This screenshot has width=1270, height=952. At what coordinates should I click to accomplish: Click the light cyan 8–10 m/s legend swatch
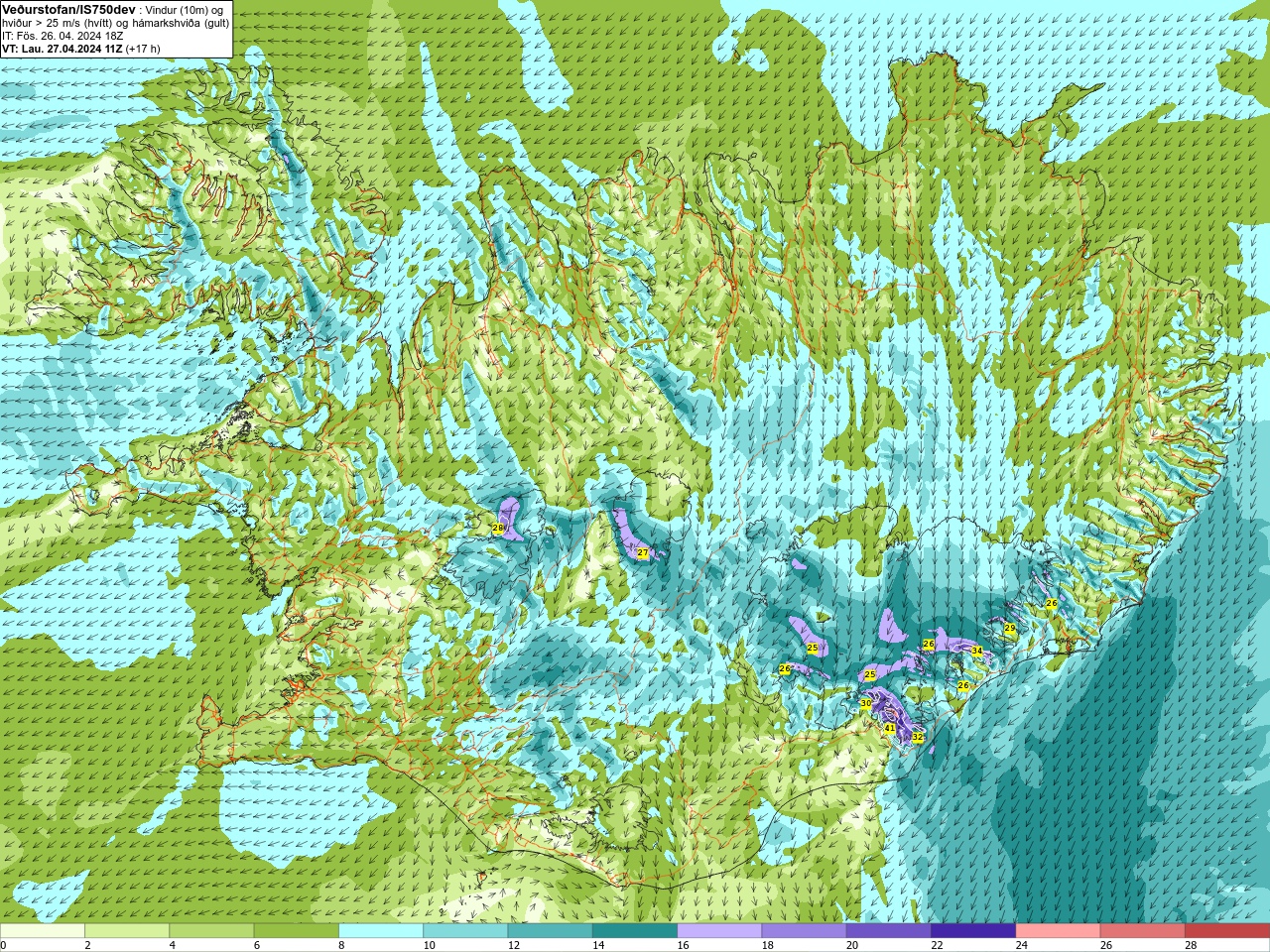pos(381,931)
